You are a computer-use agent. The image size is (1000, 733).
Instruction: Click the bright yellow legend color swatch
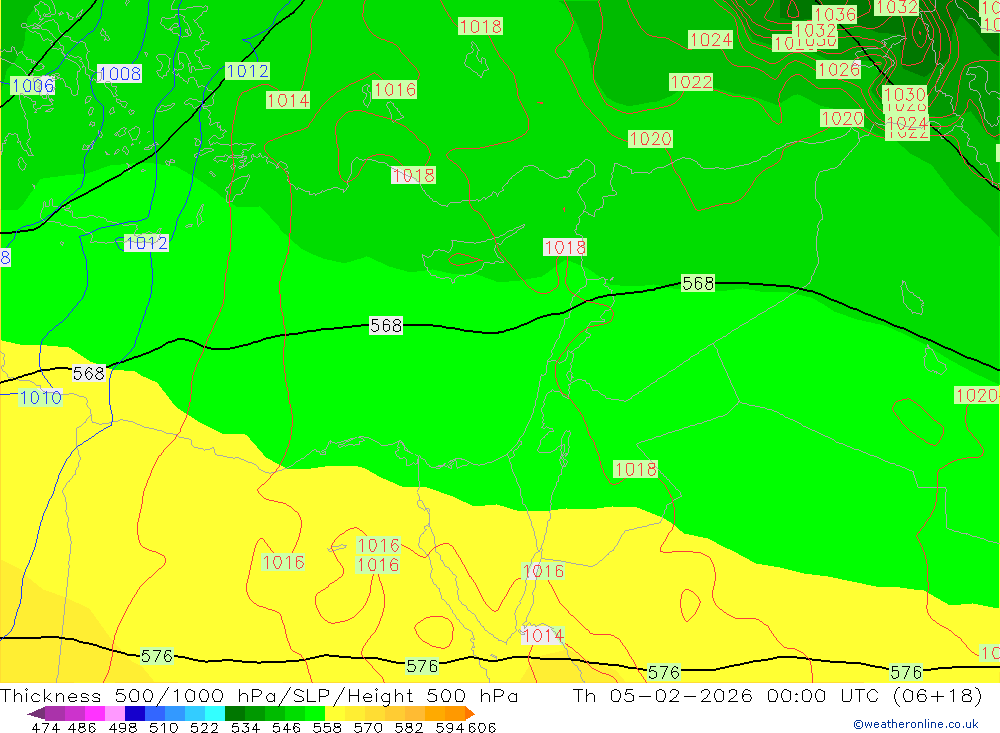(335, 713)
